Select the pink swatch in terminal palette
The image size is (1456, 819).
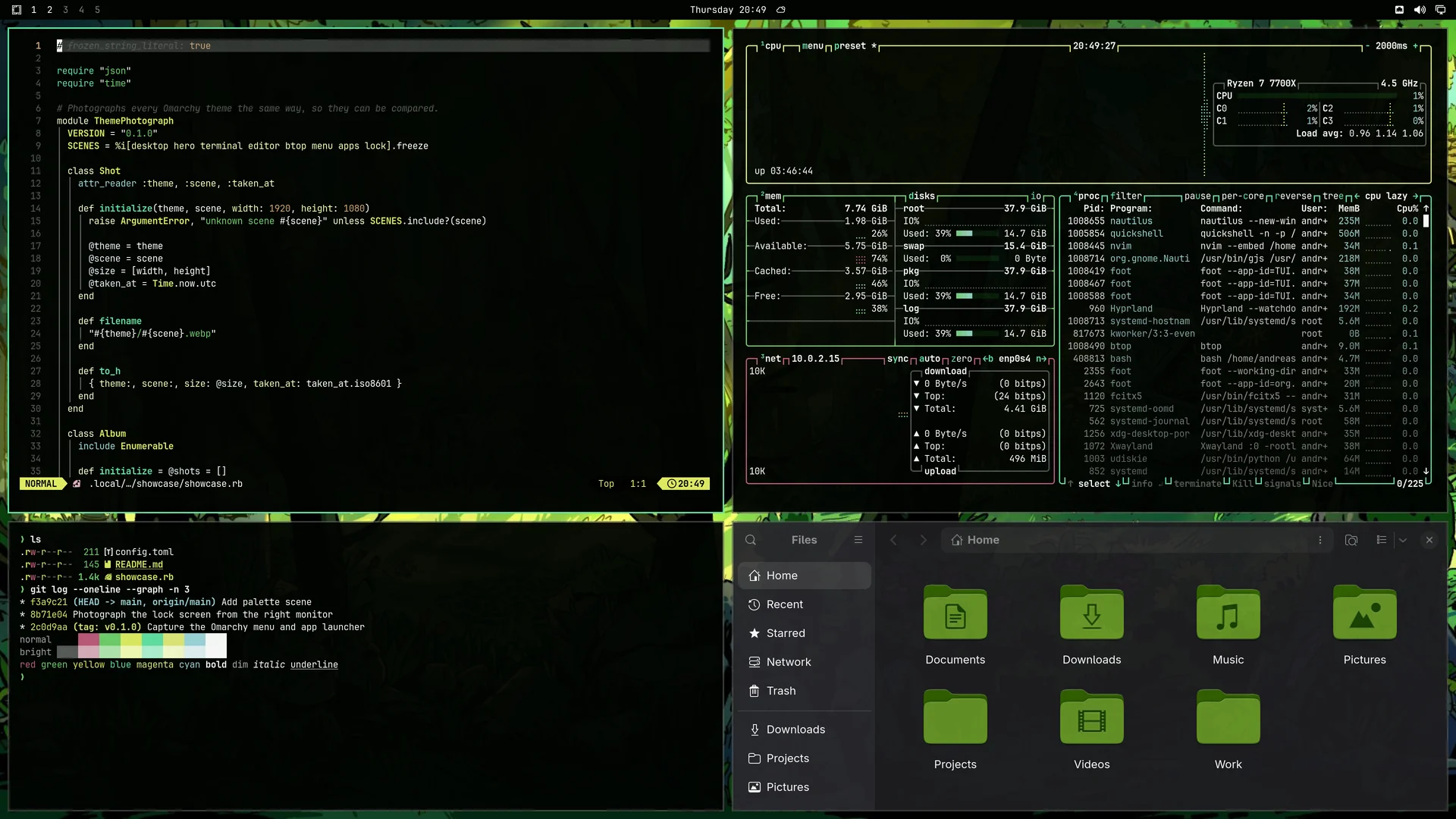pyautogui.click(x=89, y=639)
